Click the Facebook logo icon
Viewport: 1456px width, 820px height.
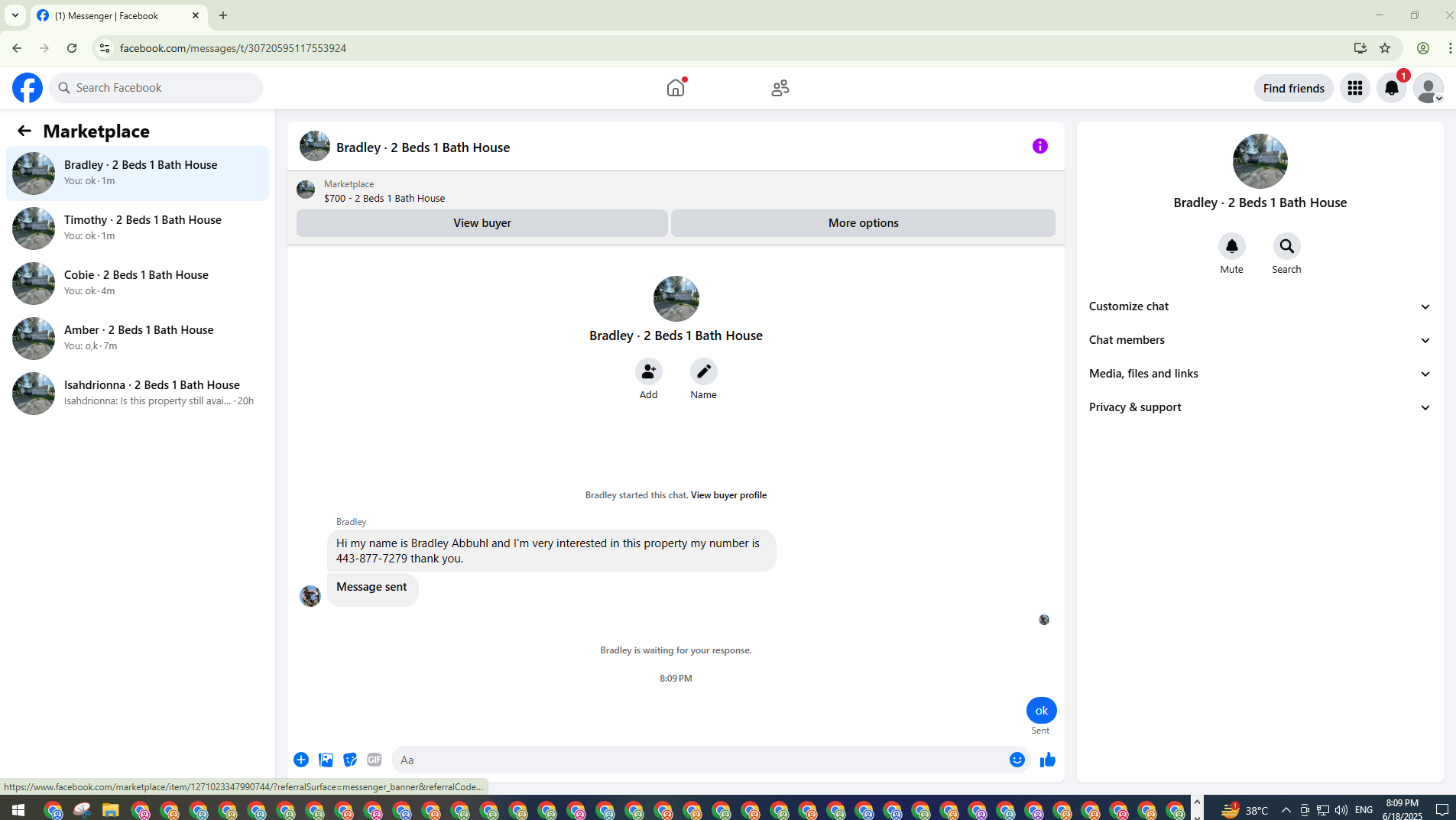(28, 88)
